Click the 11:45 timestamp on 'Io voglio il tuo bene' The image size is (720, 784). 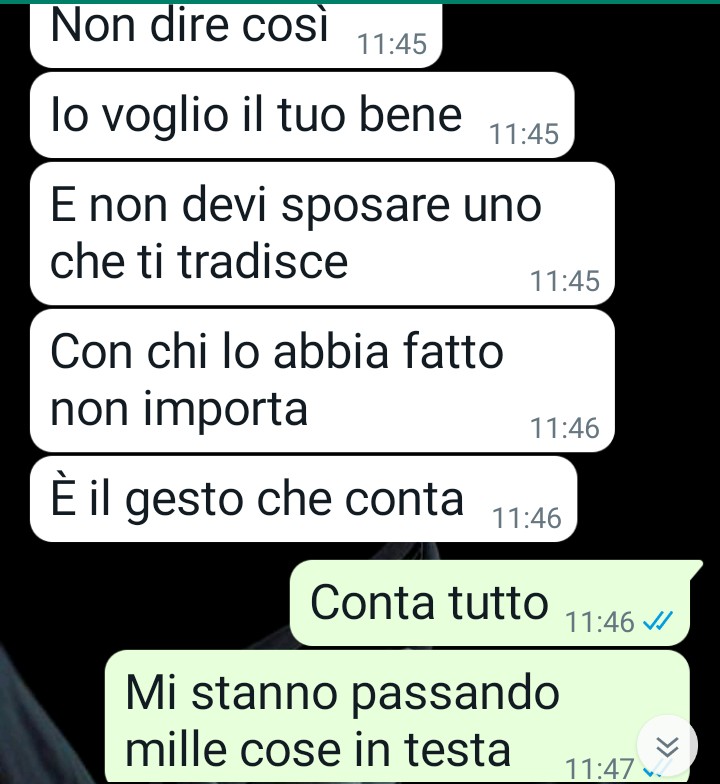524,134
